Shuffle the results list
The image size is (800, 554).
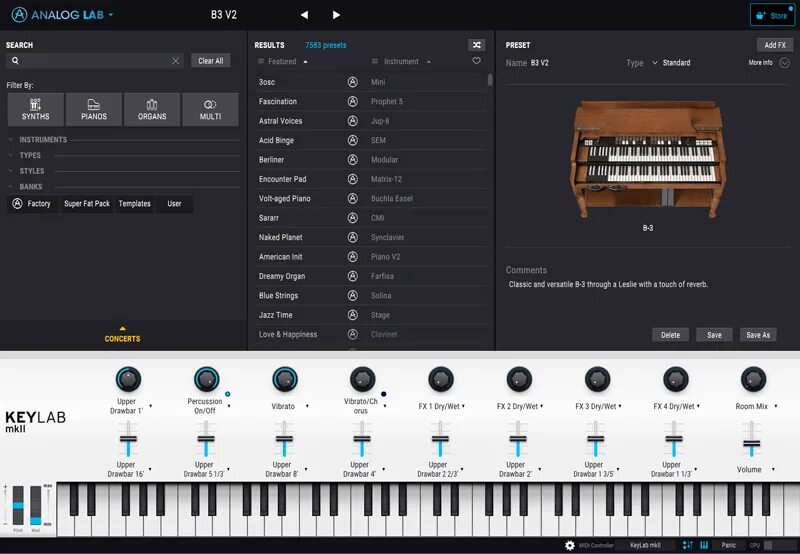click(x=477, y=45)
